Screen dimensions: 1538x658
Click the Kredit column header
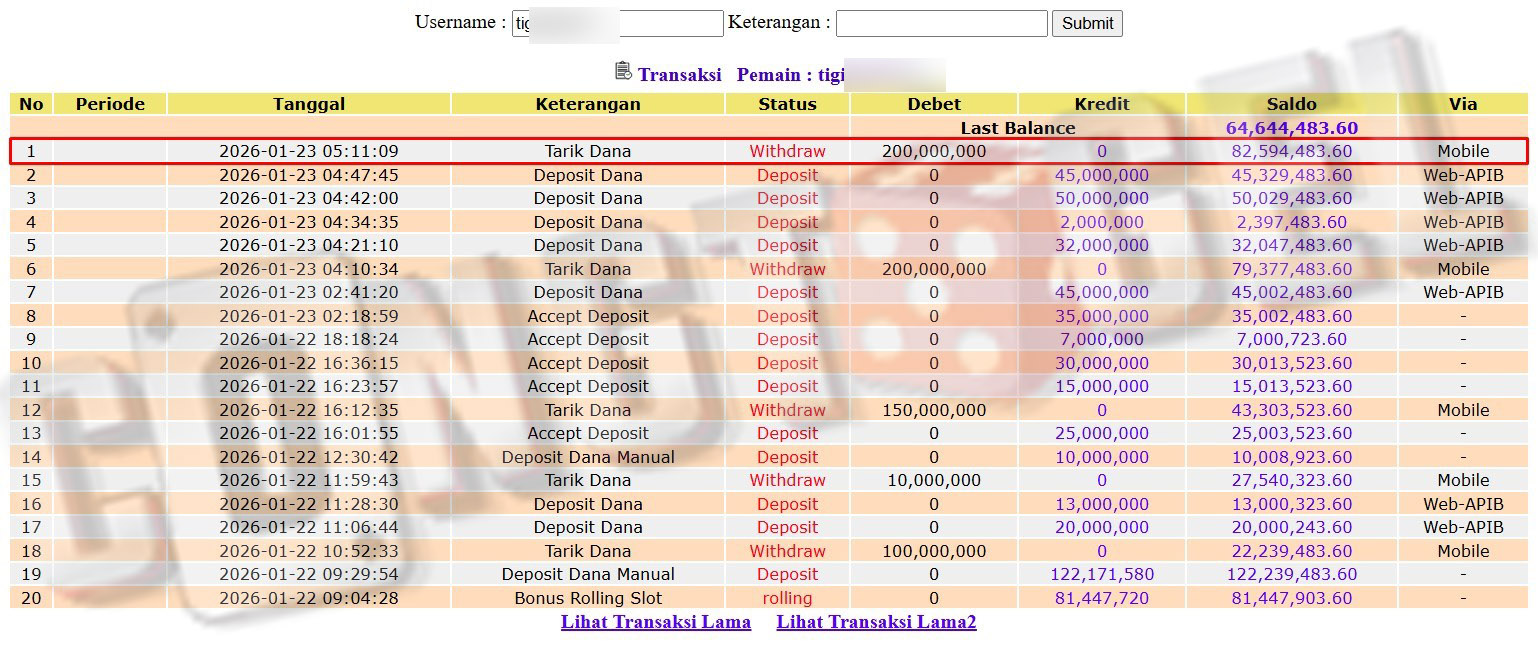(1101, 104)
